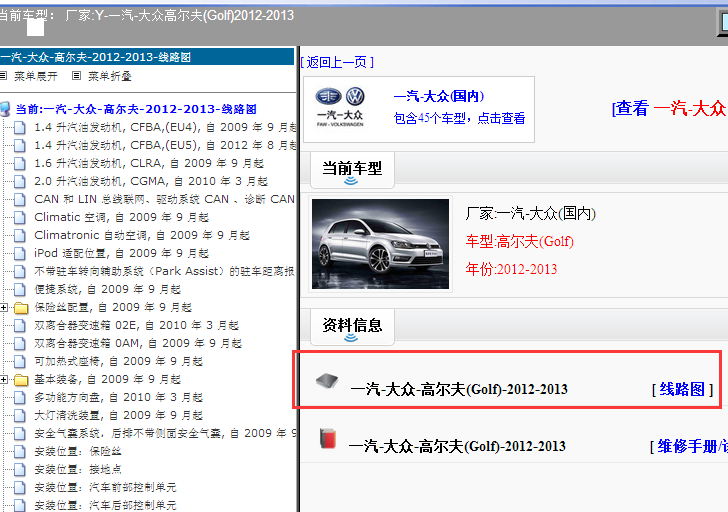Click folder icon of 保险丝配置 row
Viewport: 728px width, 512px height.
coord(21,308)
